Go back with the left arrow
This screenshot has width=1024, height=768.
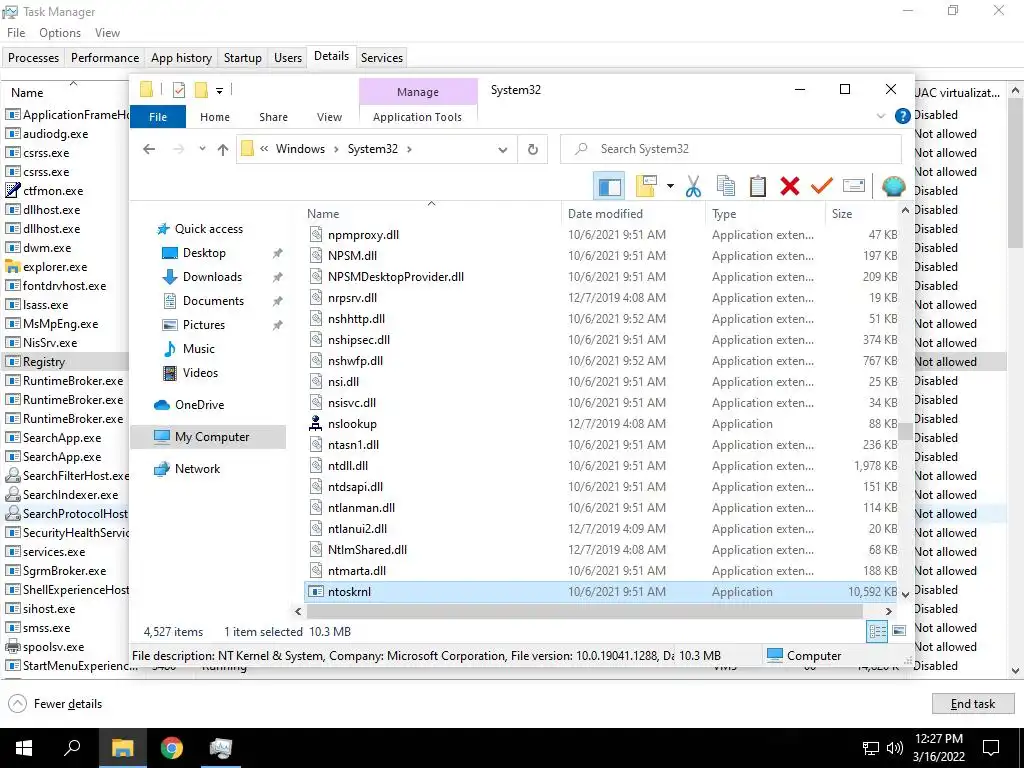pos(149,150)
